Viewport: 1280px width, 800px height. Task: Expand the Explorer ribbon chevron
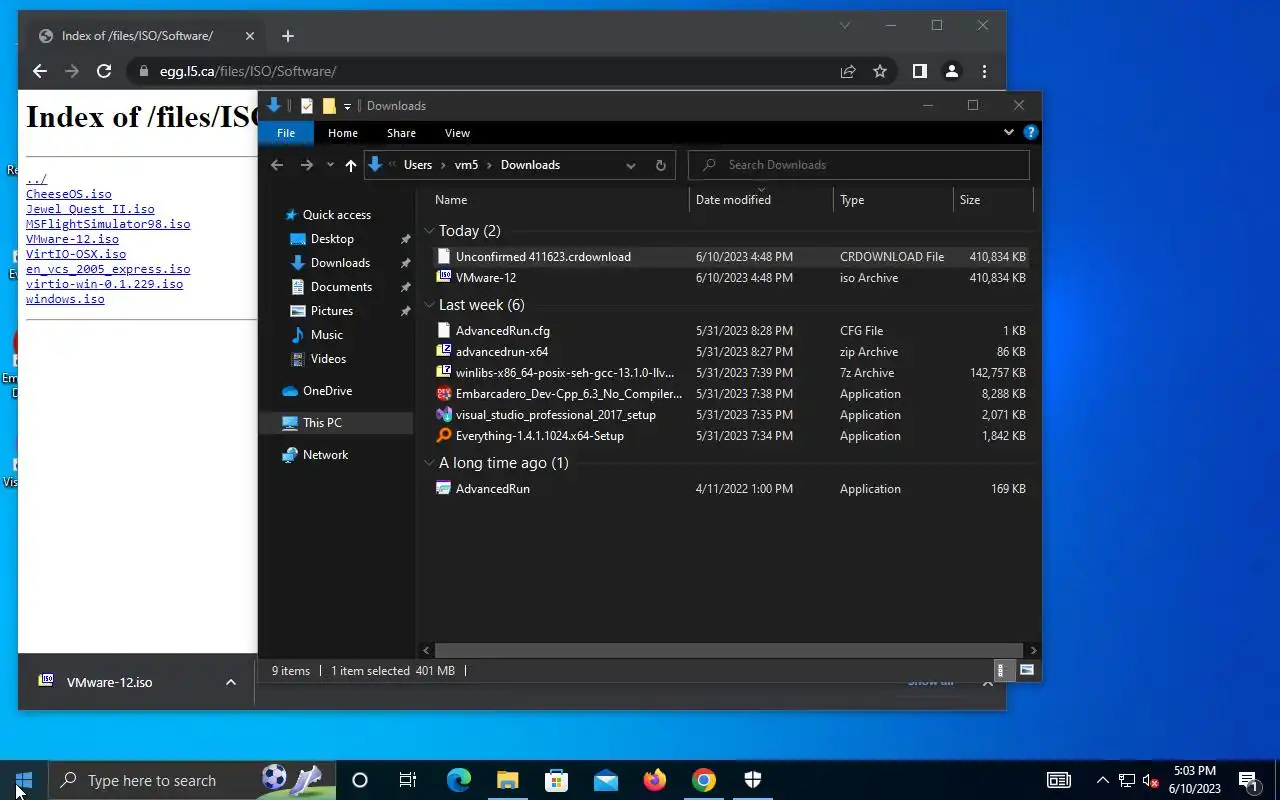(x=1008, y=132)
